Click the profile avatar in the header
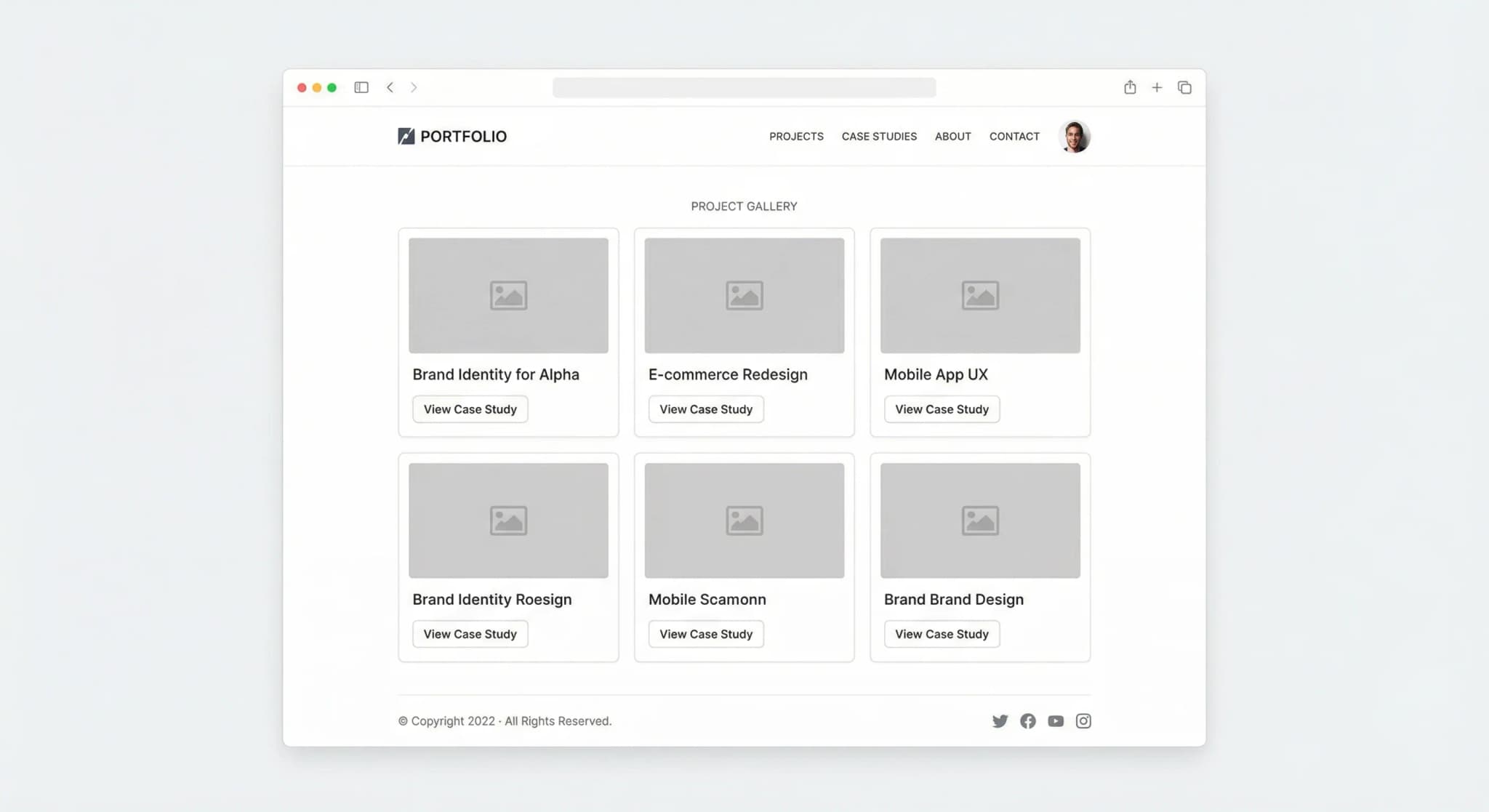Image resolution: width=1489 pixels, height=812 pixels. pos(1074,136)
